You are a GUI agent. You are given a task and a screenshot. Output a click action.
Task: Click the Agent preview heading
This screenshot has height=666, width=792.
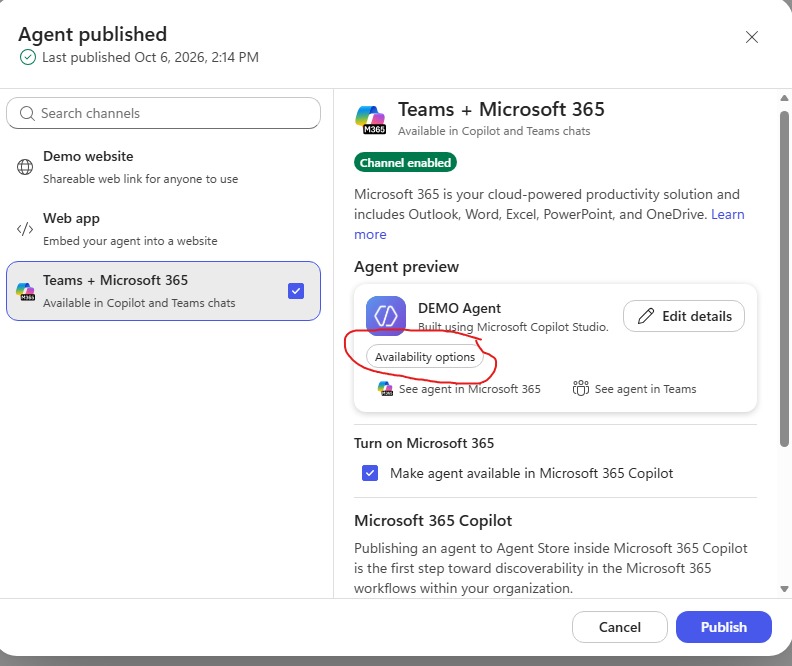[x=406, y=267]
